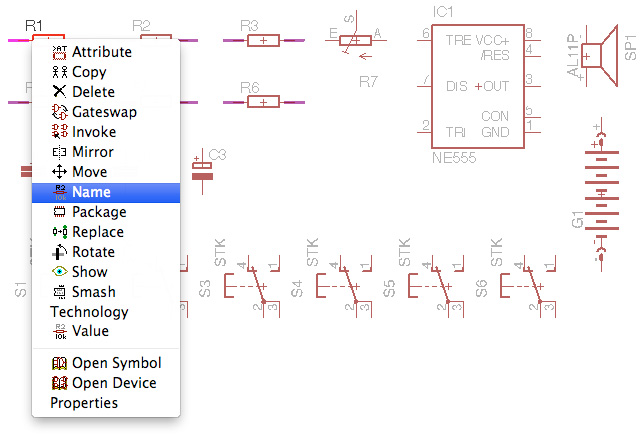Click the Gateswap icon
Viewport: 640px width, 438px height.
click(59, 112)
